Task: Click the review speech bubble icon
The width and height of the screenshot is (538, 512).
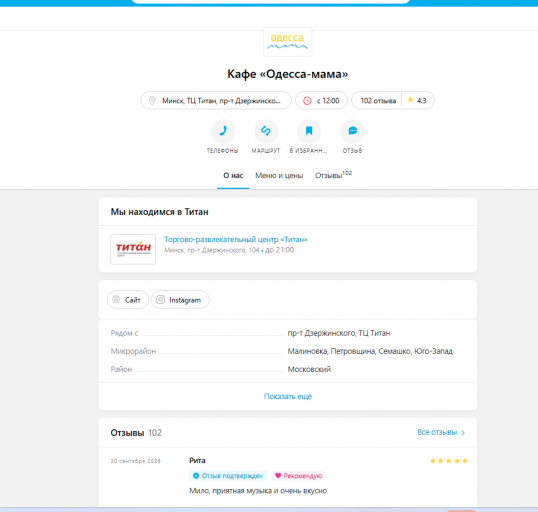Action: coord(352,131)
